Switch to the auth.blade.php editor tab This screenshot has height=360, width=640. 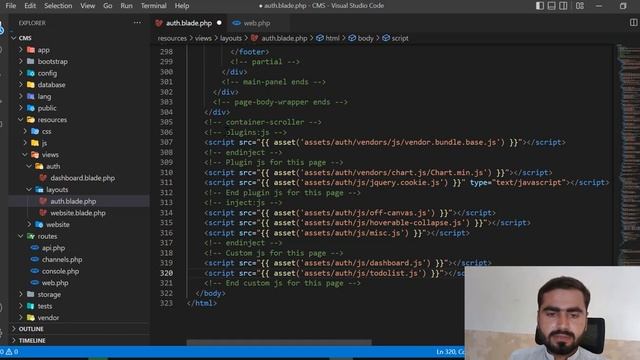click(x=189, y=23)
